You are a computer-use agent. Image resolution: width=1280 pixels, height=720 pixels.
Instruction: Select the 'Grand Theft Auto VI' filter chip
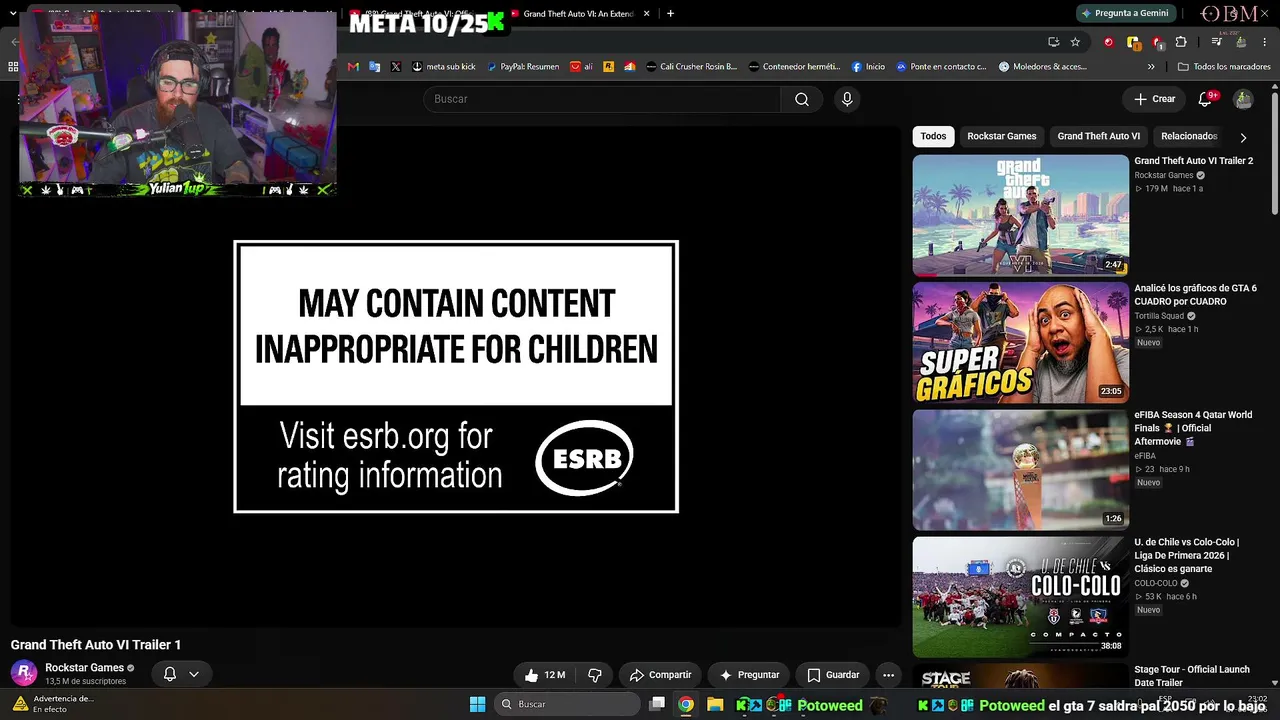[1099, 136]
